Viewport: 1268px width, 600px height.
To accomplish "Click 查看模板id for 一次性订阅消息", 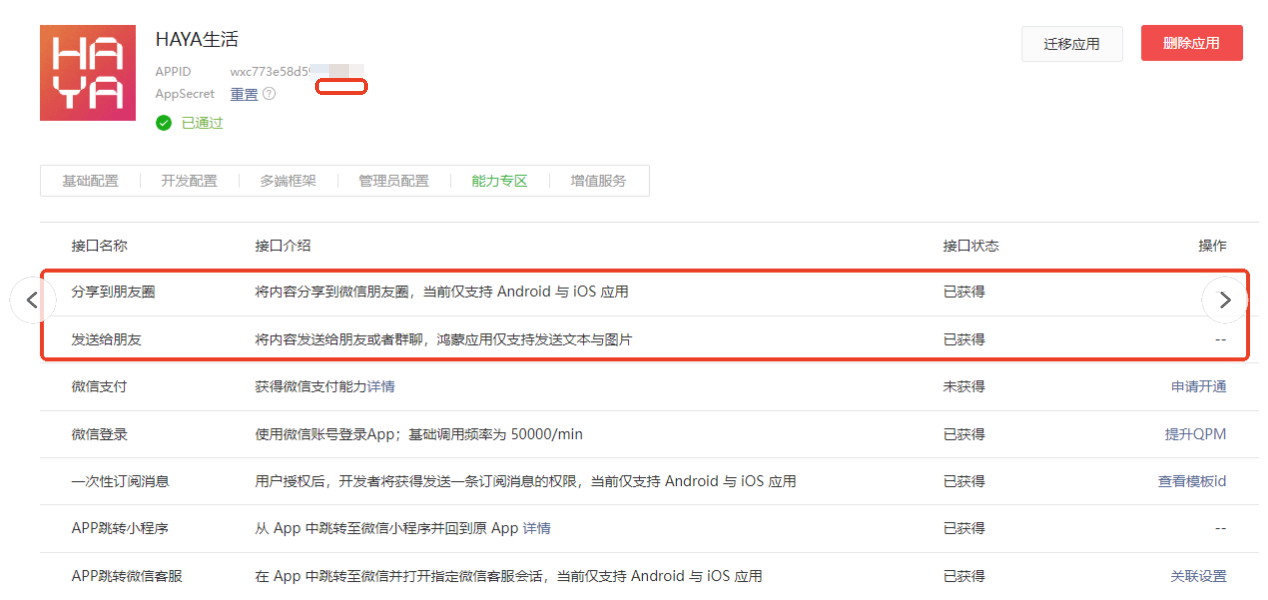I will point(1192,481).
